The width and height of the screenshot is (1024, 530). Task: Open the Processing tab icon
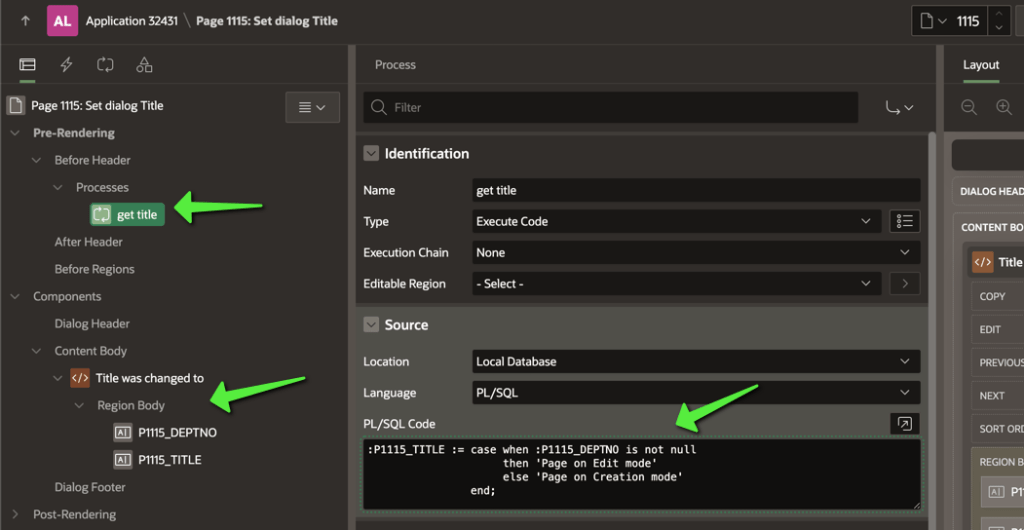tap(105, 65)
